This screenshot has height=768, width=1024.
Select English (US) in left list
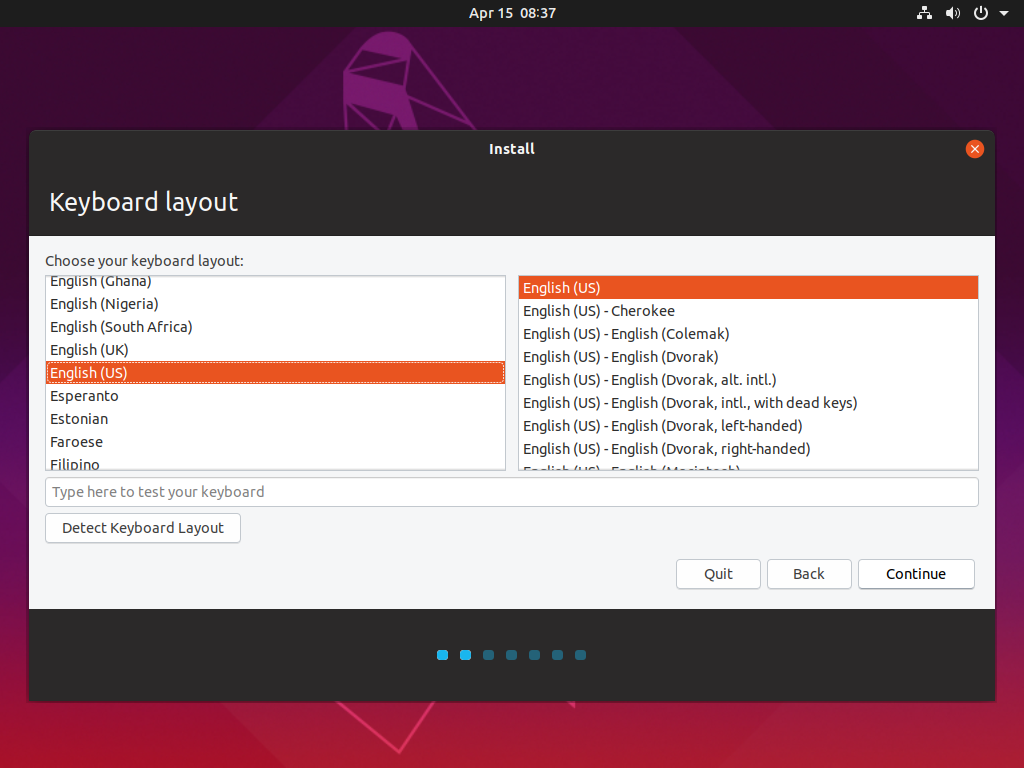coord(276,372)
